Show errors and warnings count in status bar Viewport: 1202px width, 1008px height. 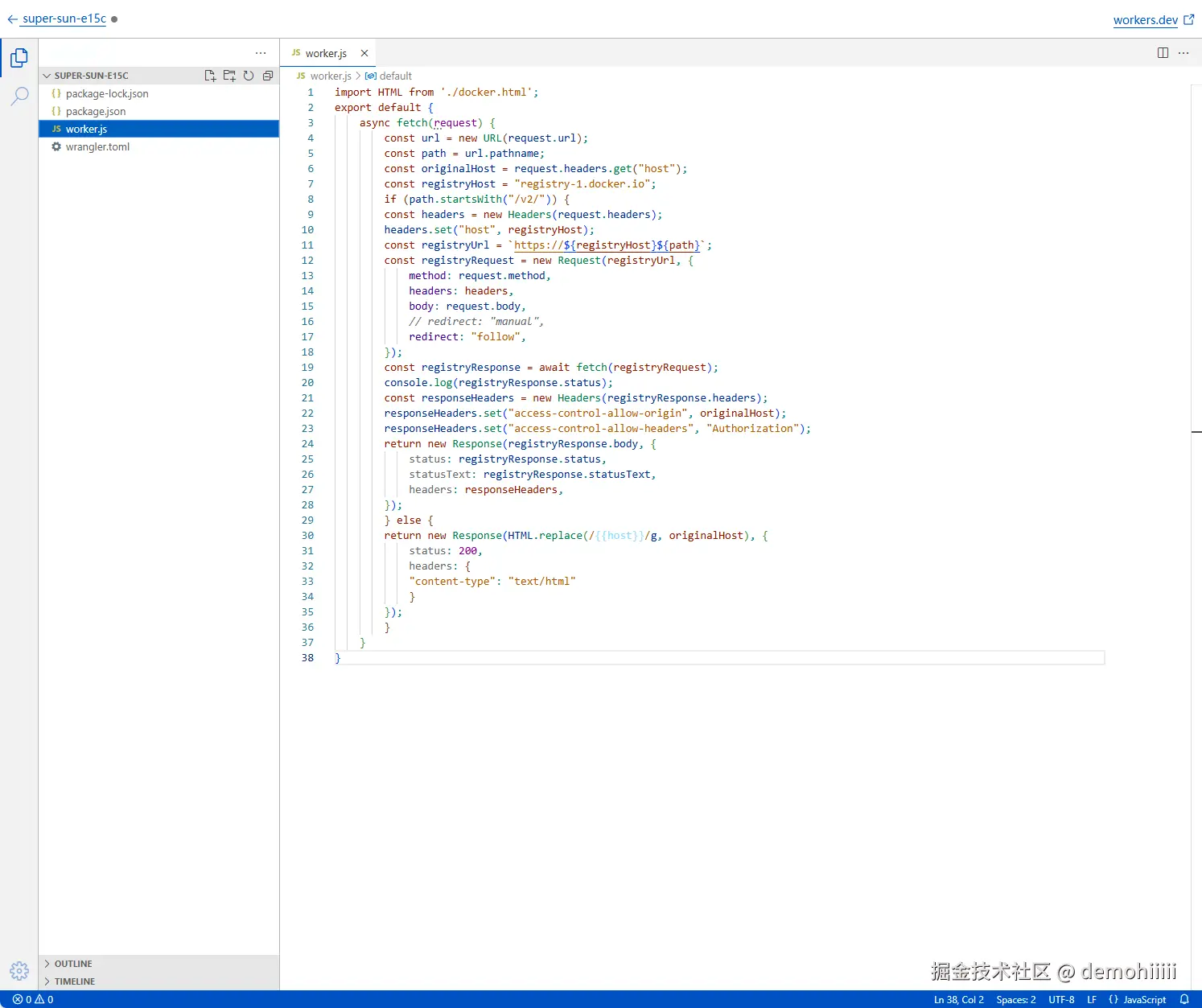33,999
